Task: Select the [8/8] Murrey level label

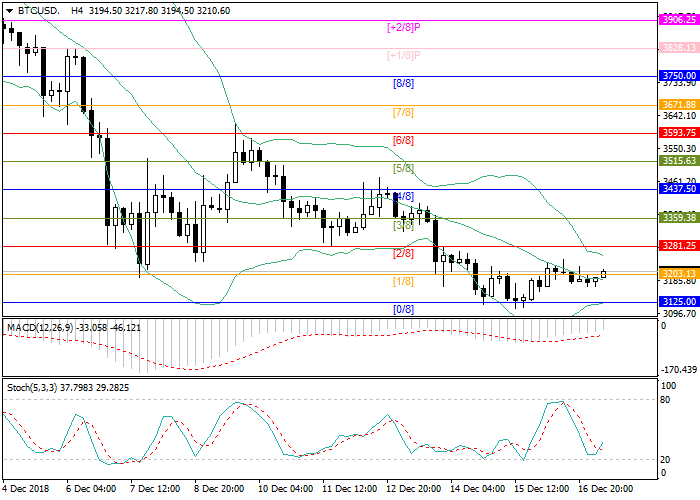Action: 402,84
